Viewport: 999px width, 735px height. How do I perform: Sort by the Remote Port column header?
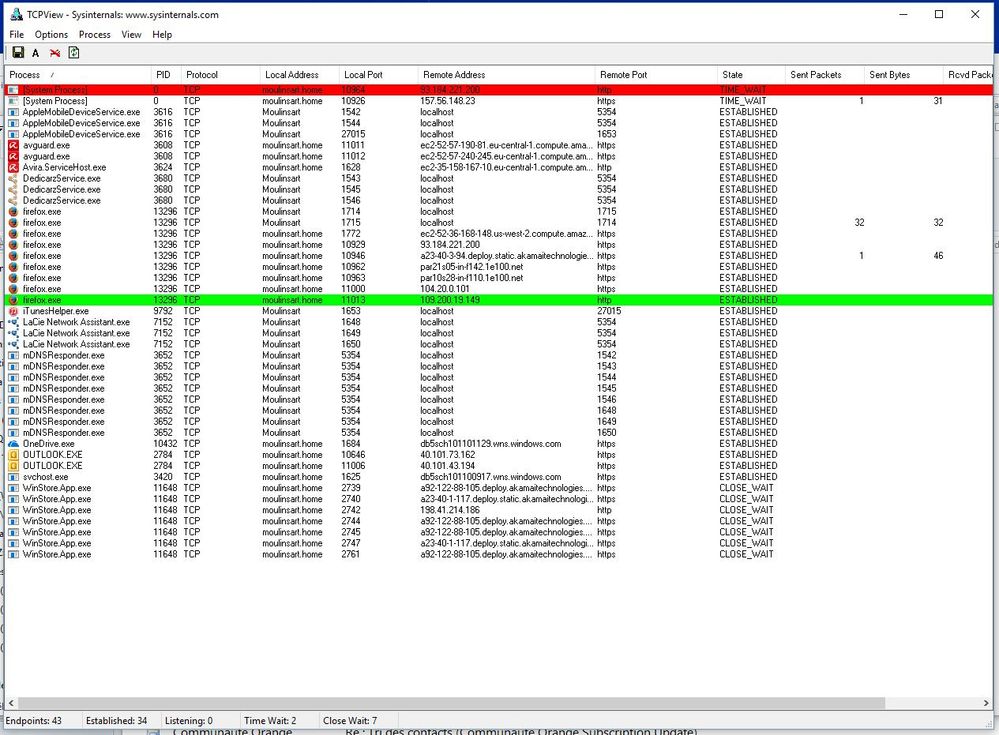pos(656,75)
